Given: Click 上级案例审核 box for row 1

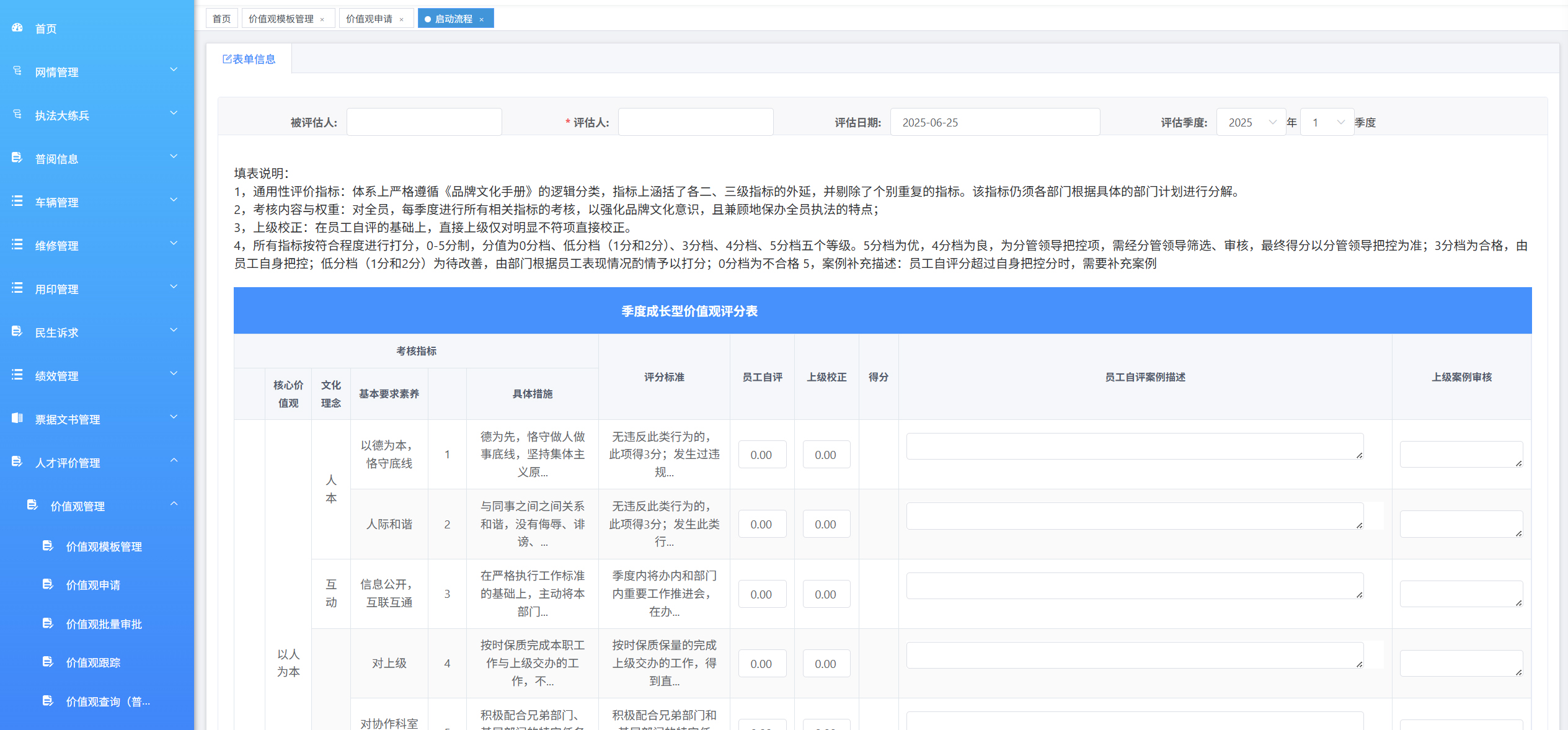Looking at the screenshot, I should (x=1461, y=454).
